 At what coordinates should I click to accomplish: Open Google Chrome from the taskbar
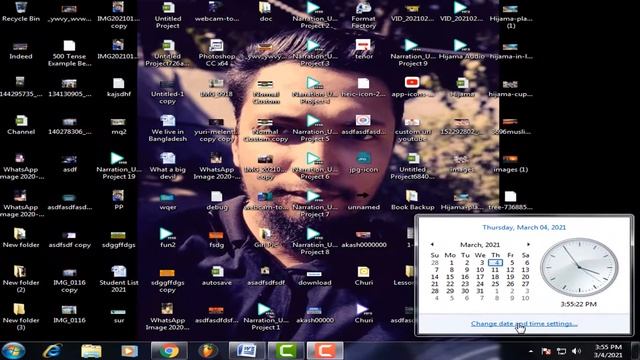pos(169,351)
